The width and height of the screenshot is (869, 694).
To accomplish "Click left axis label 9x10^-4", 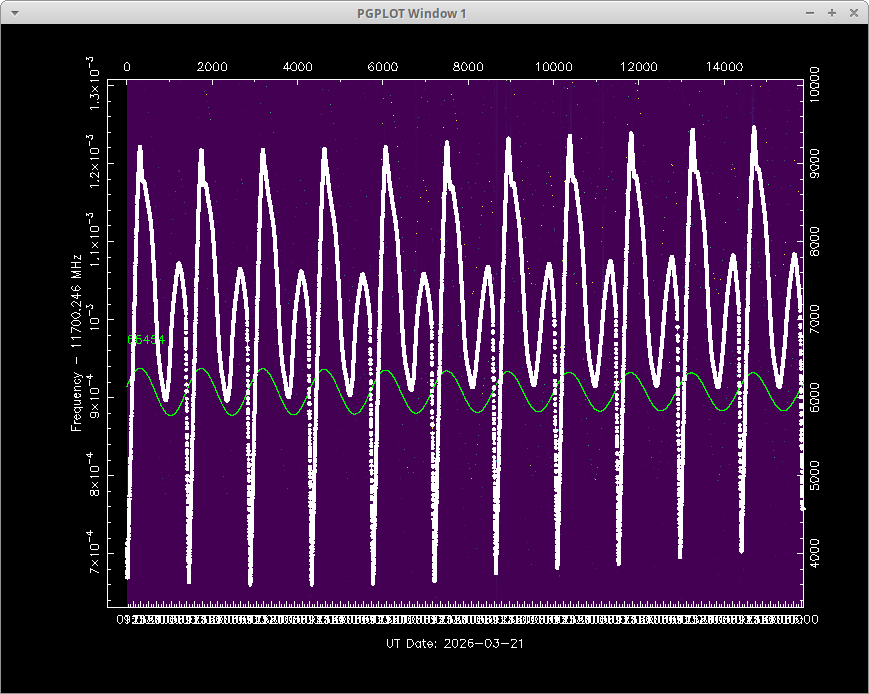I will 94,396.
